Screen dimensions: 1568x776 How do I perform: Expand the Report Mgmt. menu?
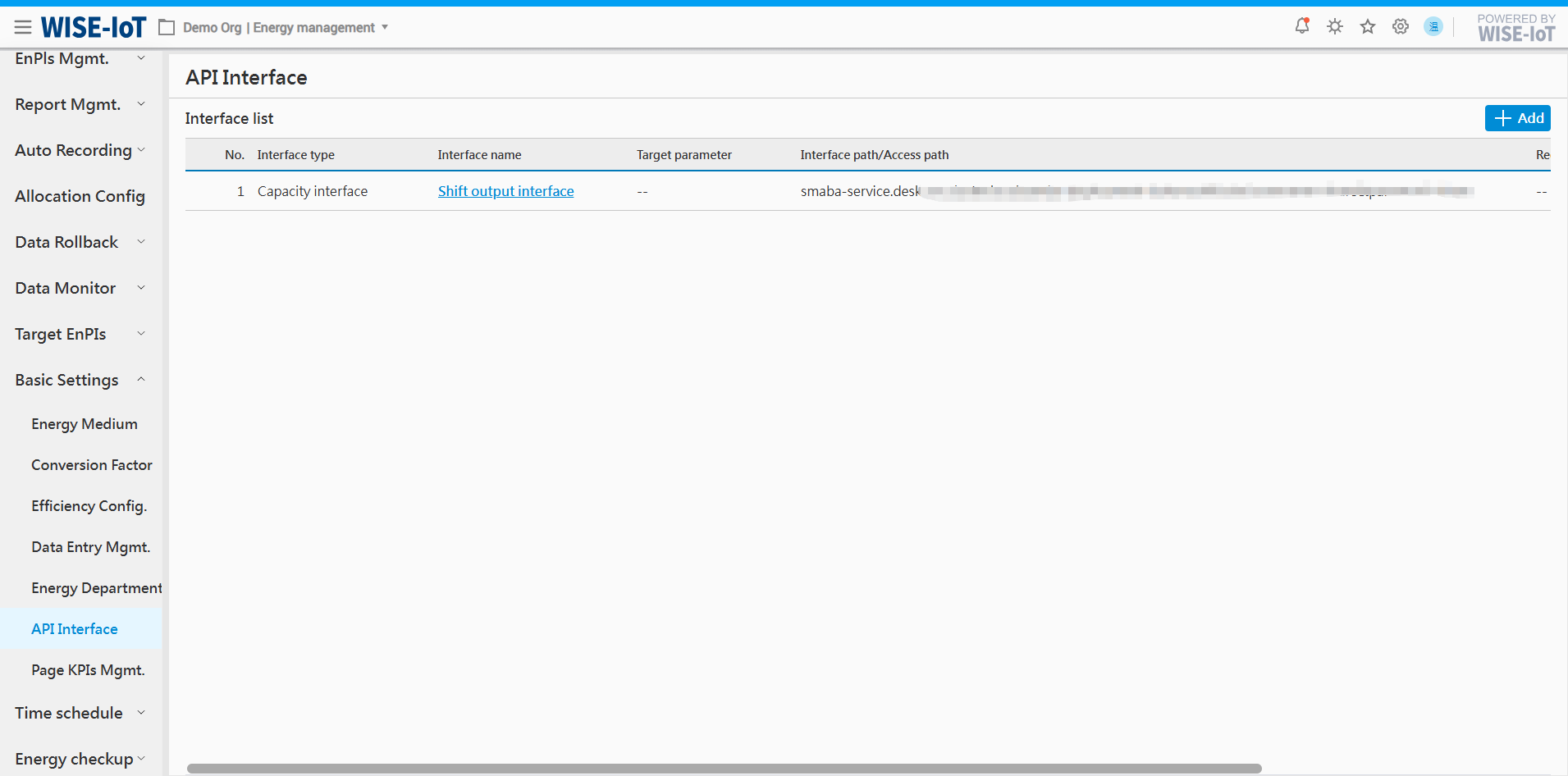(80, 104)
